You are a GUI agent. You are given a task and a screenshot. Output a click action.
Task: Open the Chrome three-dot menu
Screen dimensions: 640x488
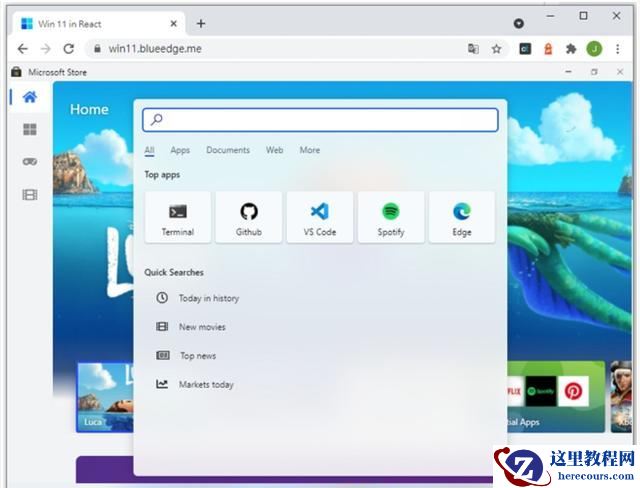[x=618, y=49]
